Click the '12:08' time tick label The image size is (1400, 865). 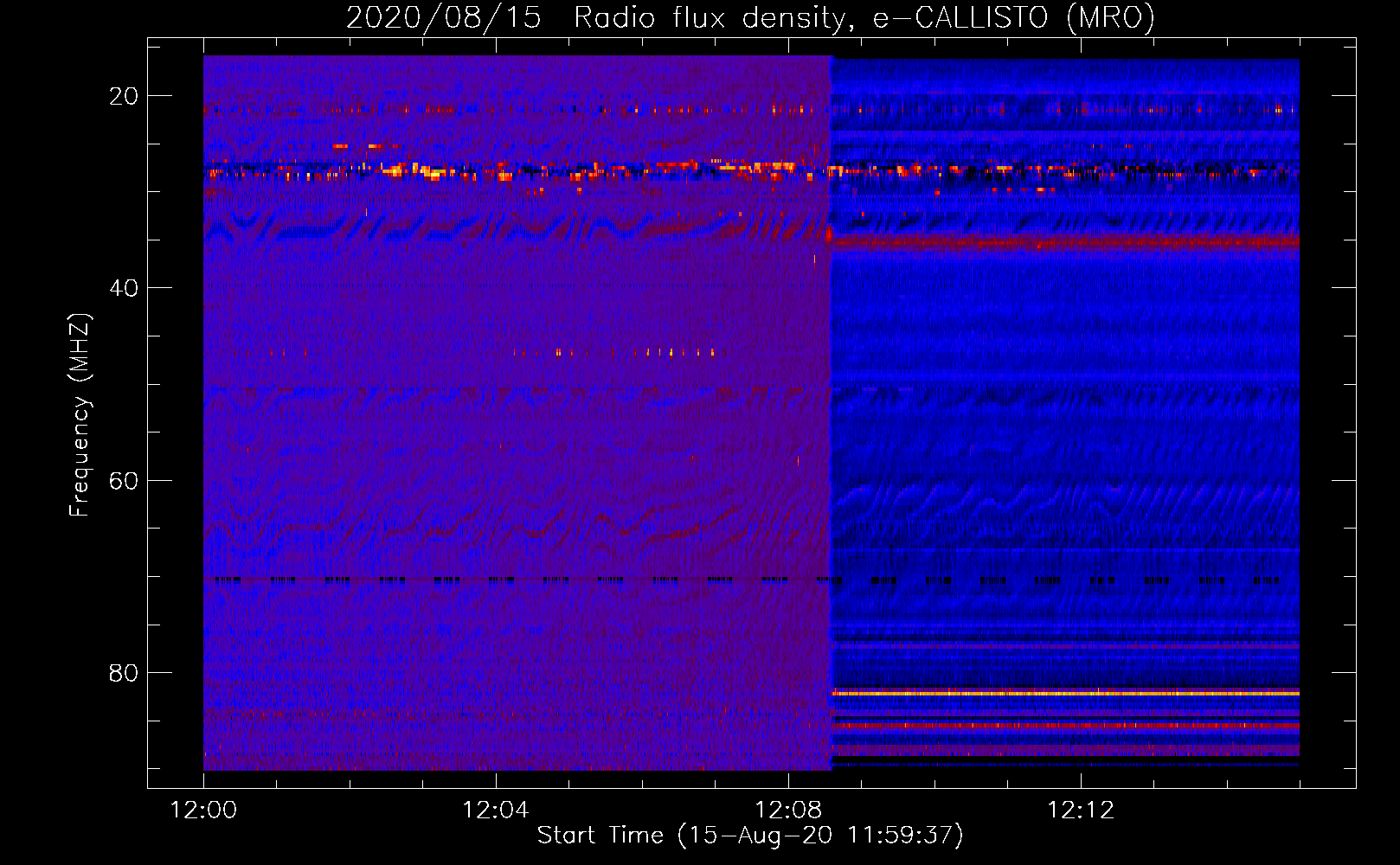tap(788, 811)
